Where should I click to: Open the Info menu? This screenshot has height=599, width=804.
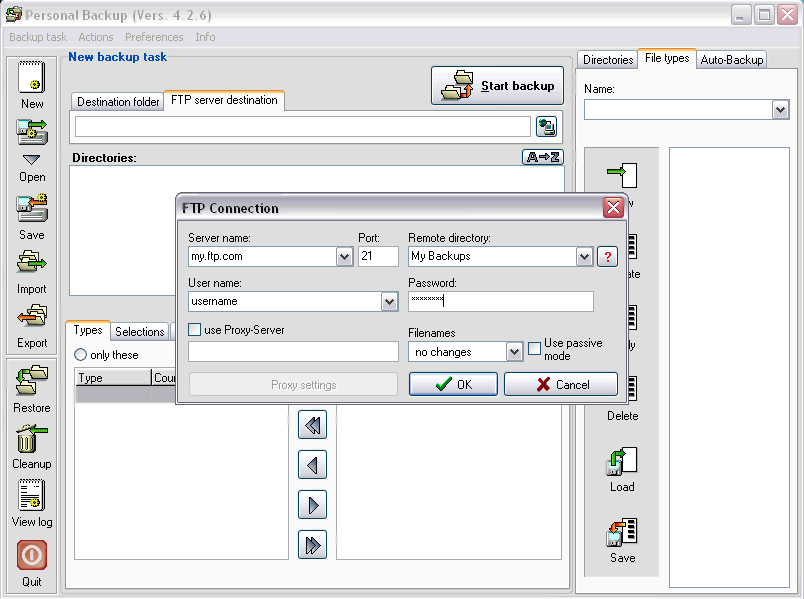tap(205, 37)
